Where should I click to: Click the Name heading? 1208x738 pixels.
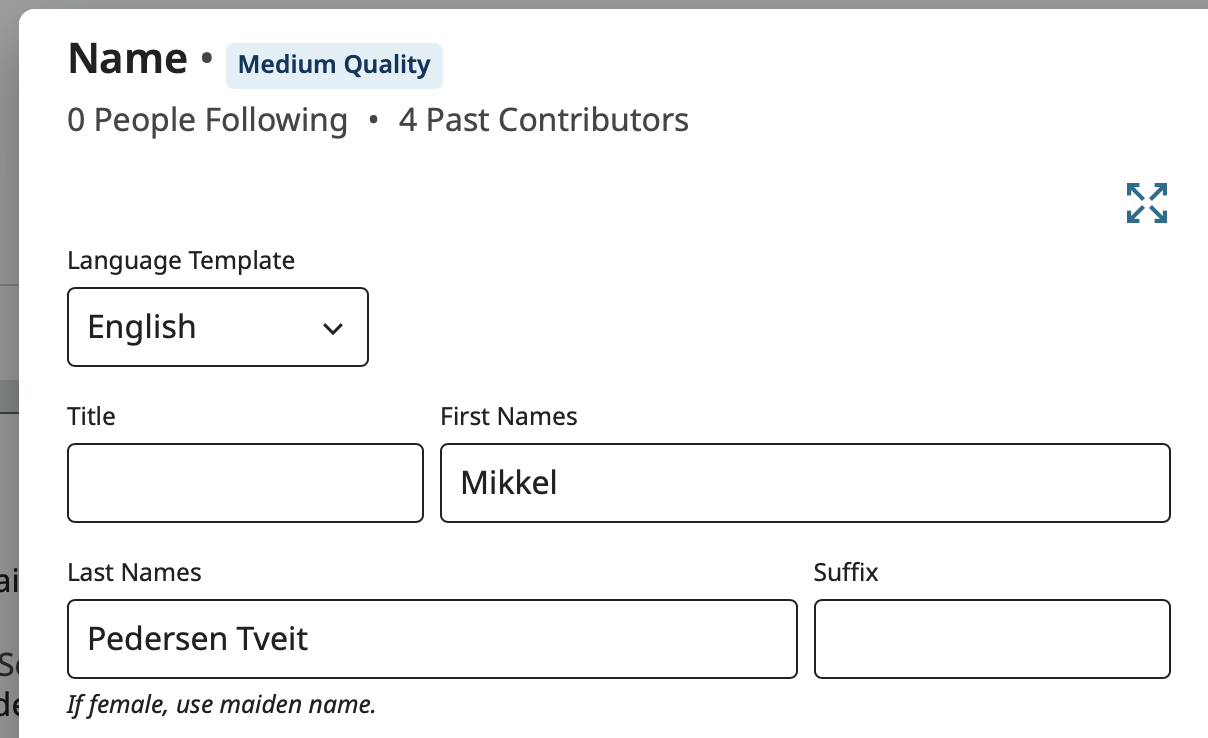[127, 59]
